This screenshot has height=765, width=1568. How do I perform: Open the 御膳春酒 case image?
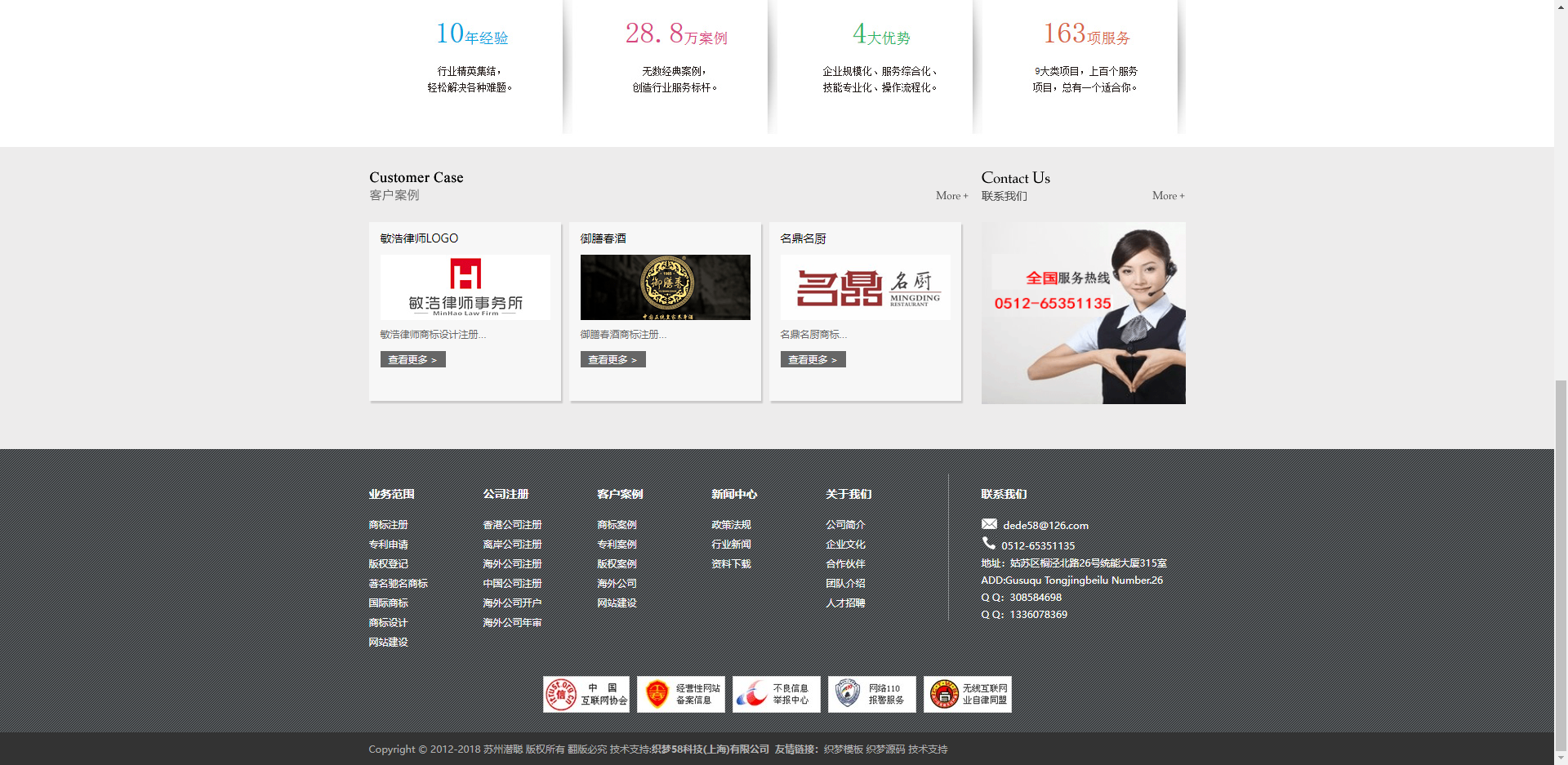665,287
